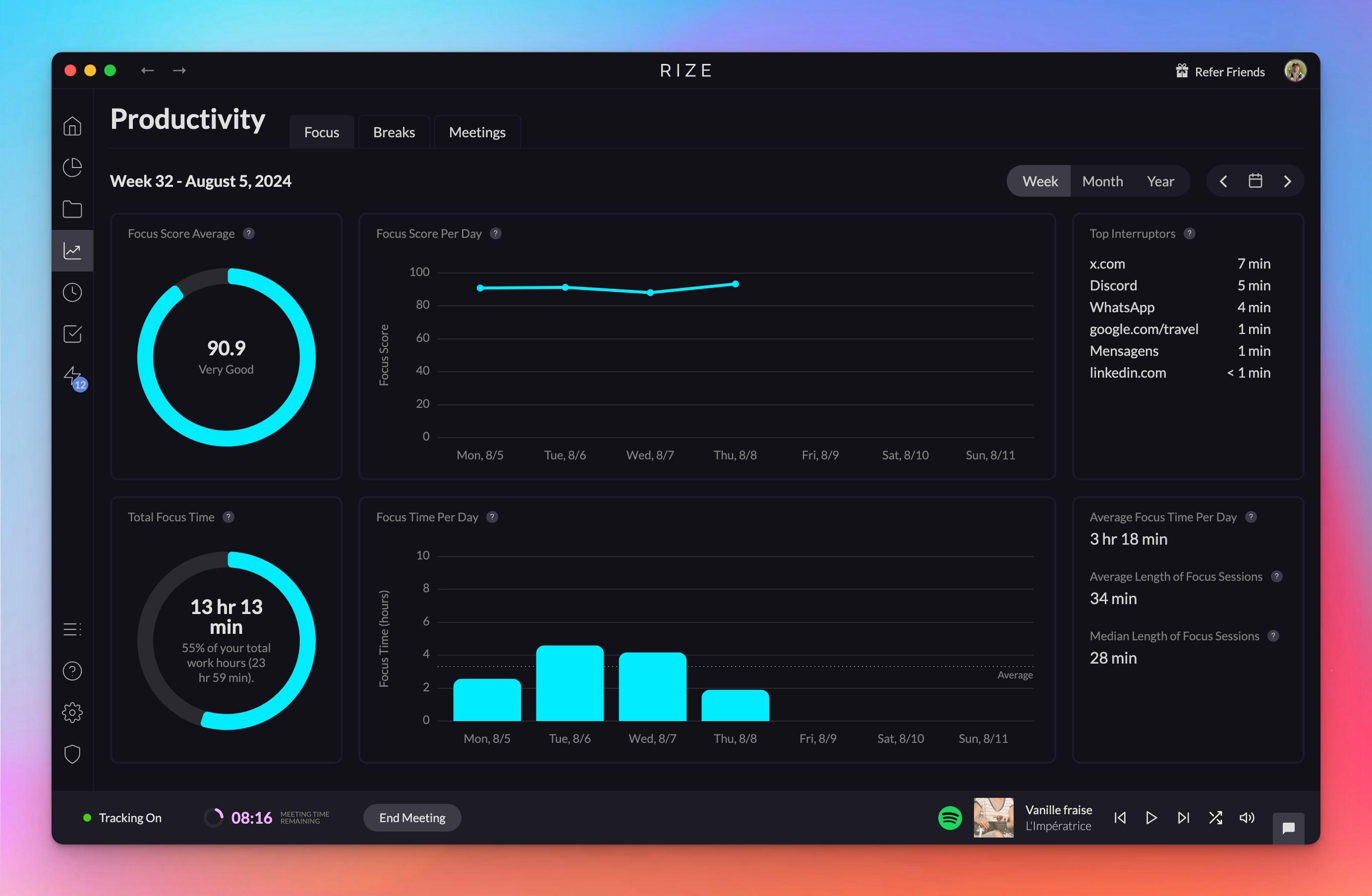Viewport: 1372px width, 896px height.
Task: Open the calendar date picker
Action: (1255, 180)
